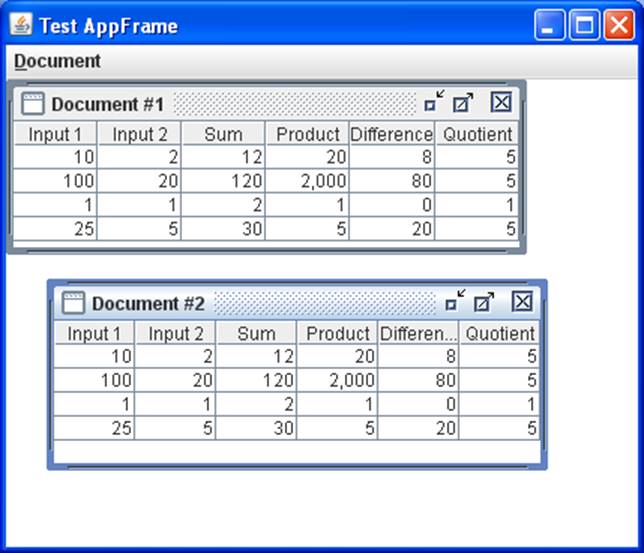The height and width of the screenshot is (553, 644).
Task: Click the Document #2 frame system icon
Action: (x=73, y=303)
